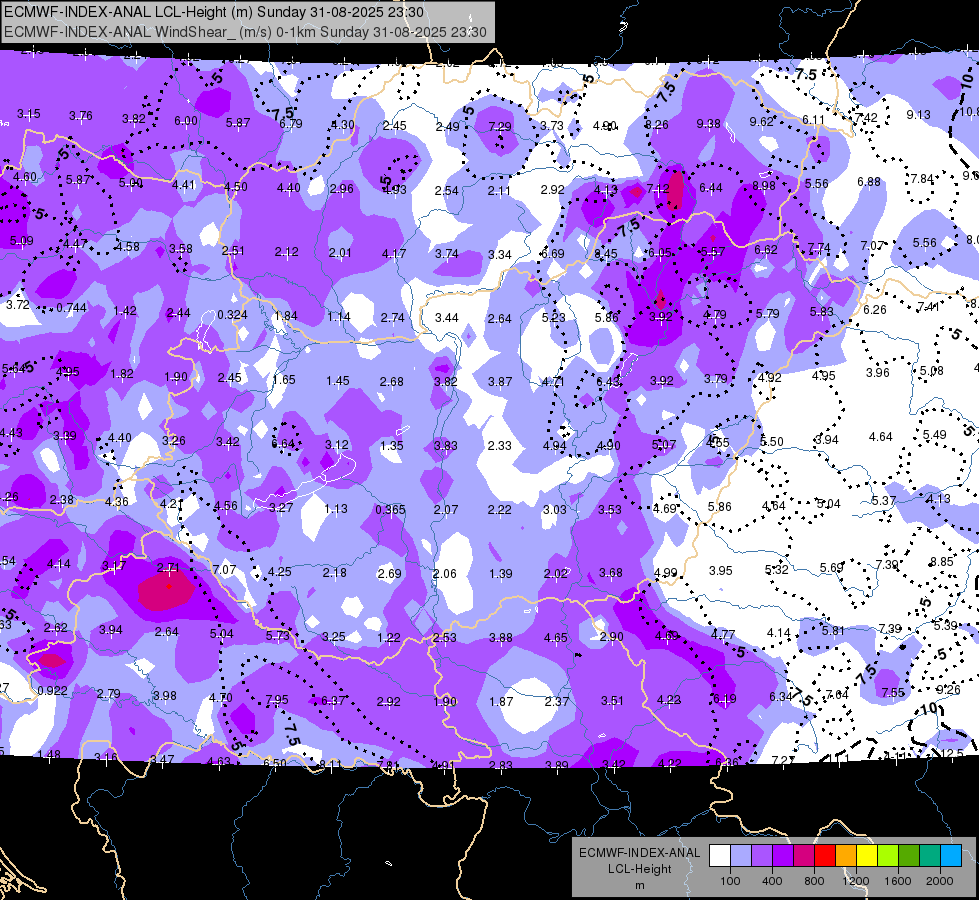Screen dimensions: 979x900
Task: Click the light blue legend swatch
Action: tap(741, 856)
